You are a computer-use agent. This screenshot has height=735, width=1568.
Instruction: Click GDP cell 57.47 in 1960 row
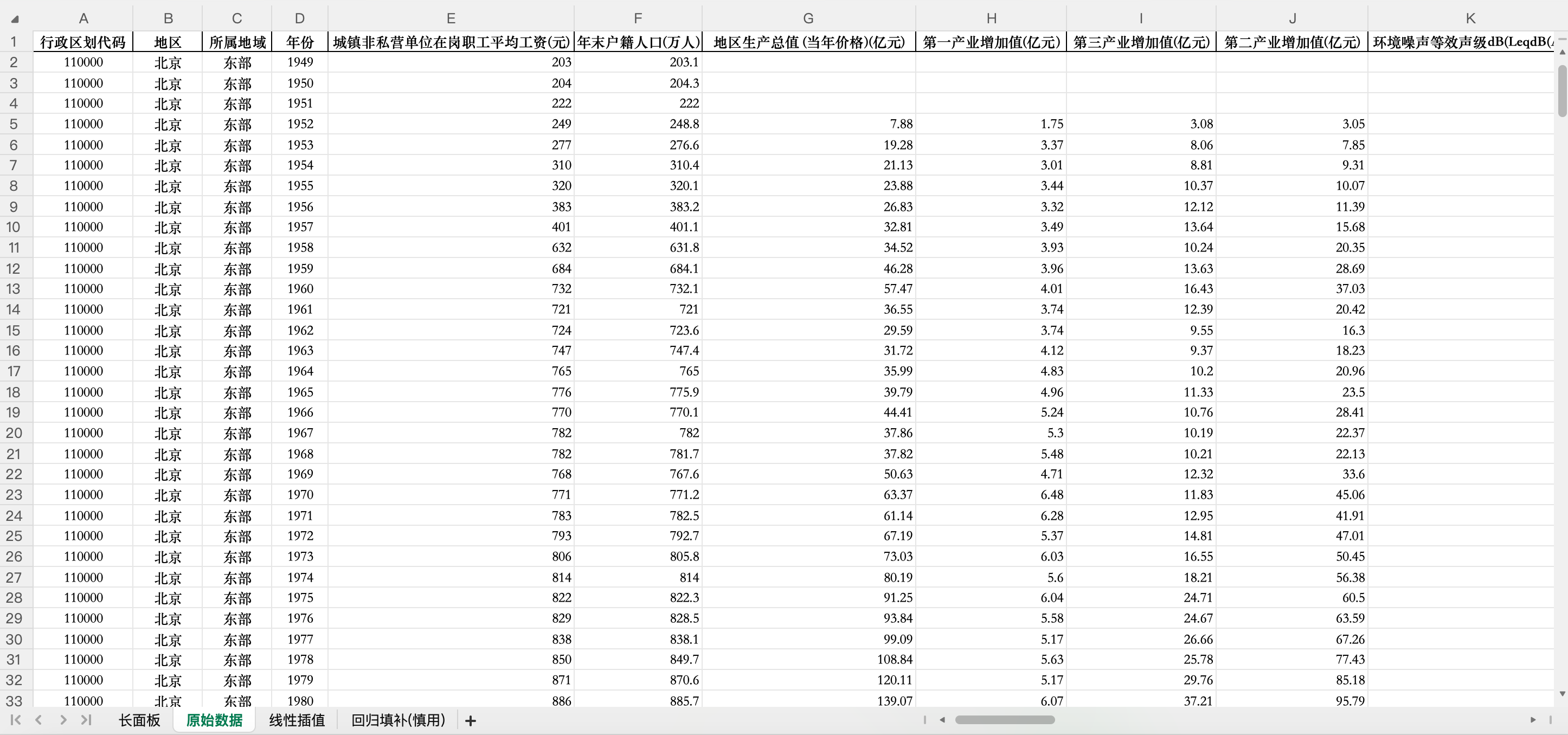pos(808,288)
